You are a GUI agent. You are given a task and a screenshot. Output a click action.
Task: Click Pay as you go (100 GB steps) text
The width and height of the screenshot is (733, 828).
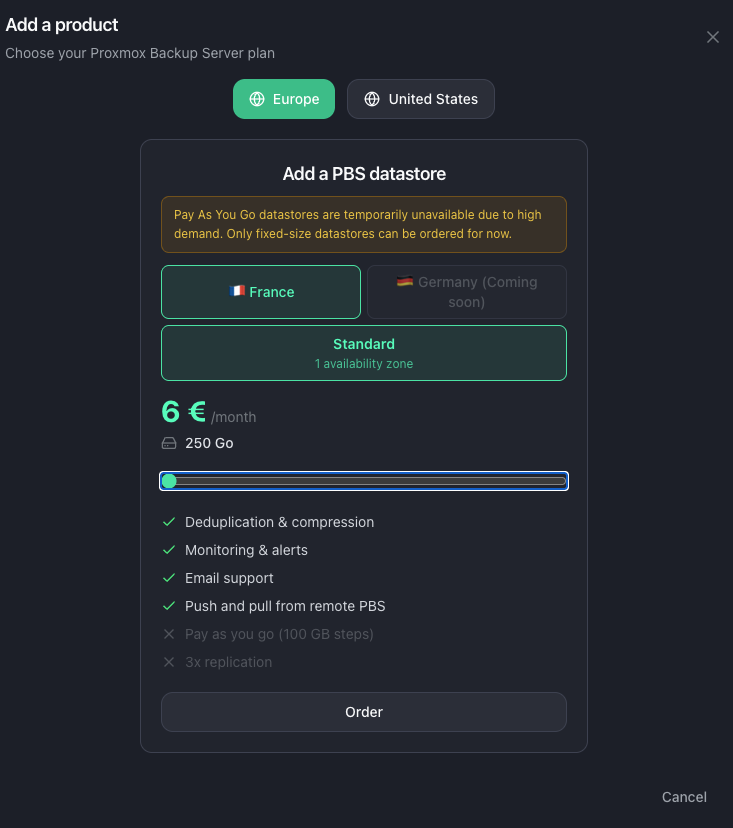[x=279, y=634]
